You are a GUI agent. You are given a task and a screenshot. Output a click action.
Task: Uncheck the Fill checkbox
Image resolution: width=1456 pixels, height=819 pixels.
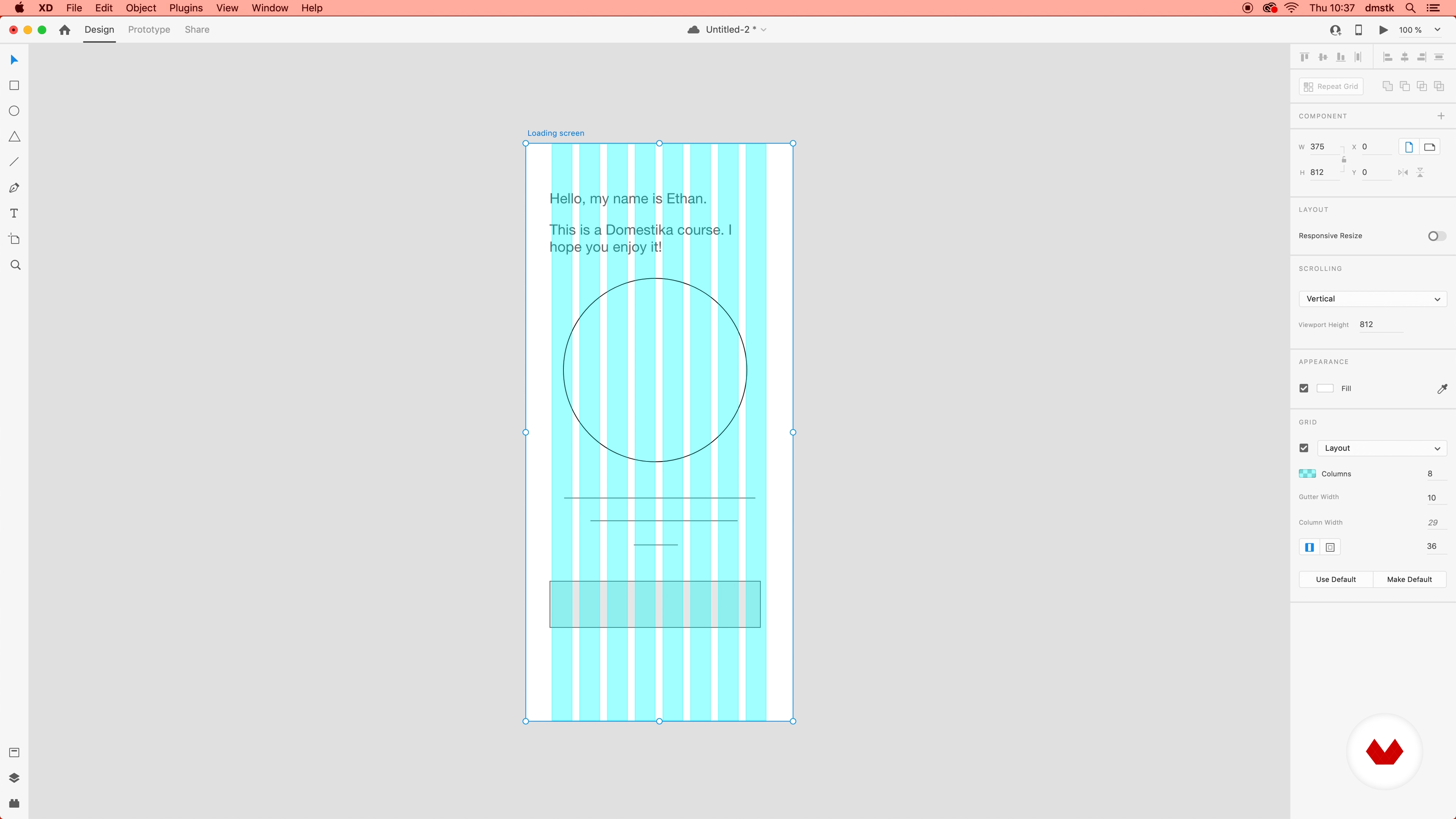(1304, 388)
